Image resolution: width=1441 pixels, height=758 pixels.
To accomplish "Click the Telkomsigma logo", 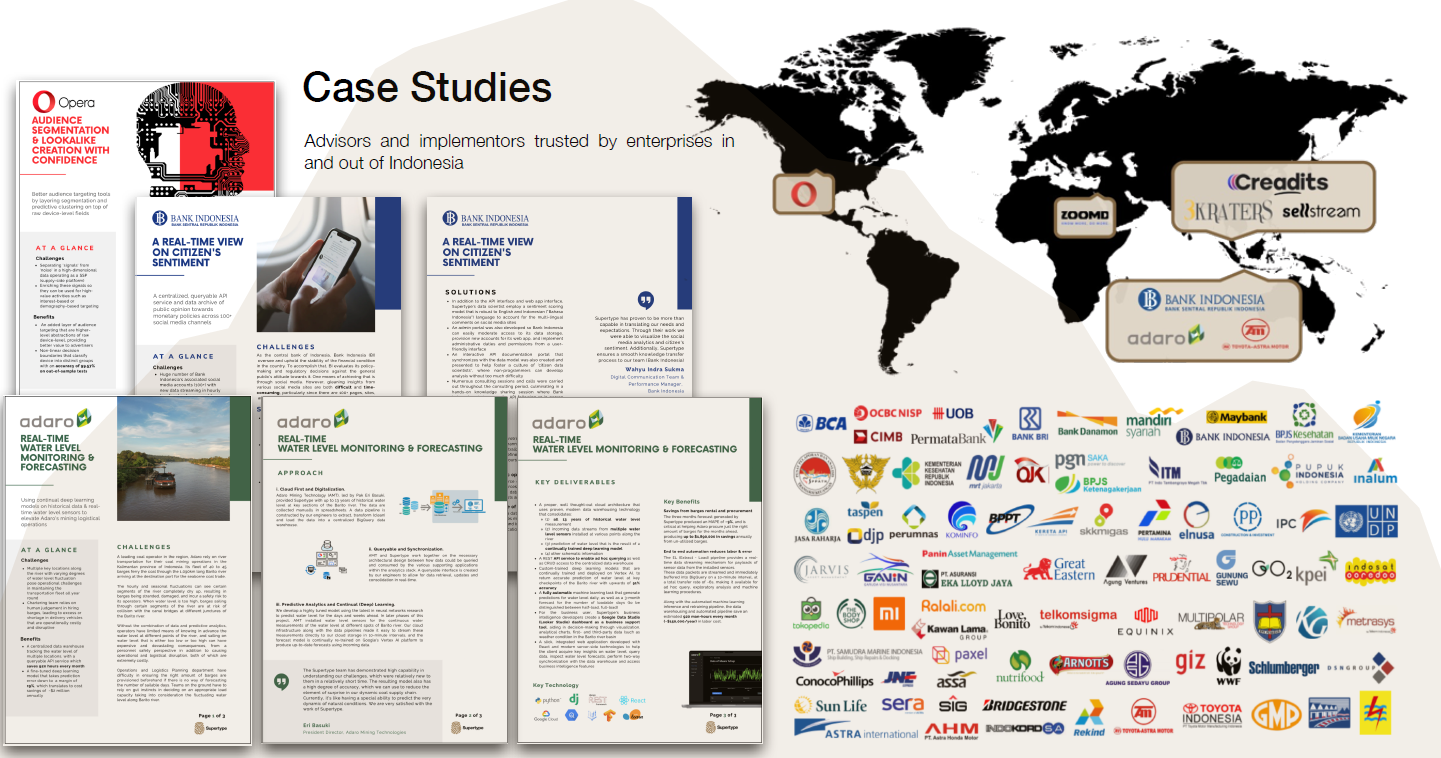I will (x=1078, y=617).
